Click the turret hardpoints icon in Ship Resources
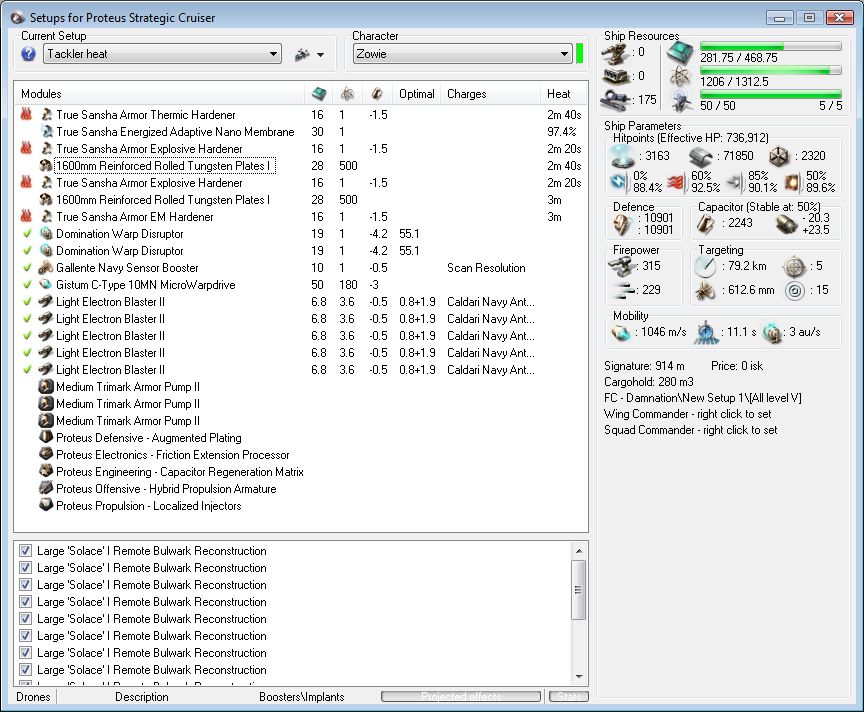864x712 pixels. click(615, 54)
